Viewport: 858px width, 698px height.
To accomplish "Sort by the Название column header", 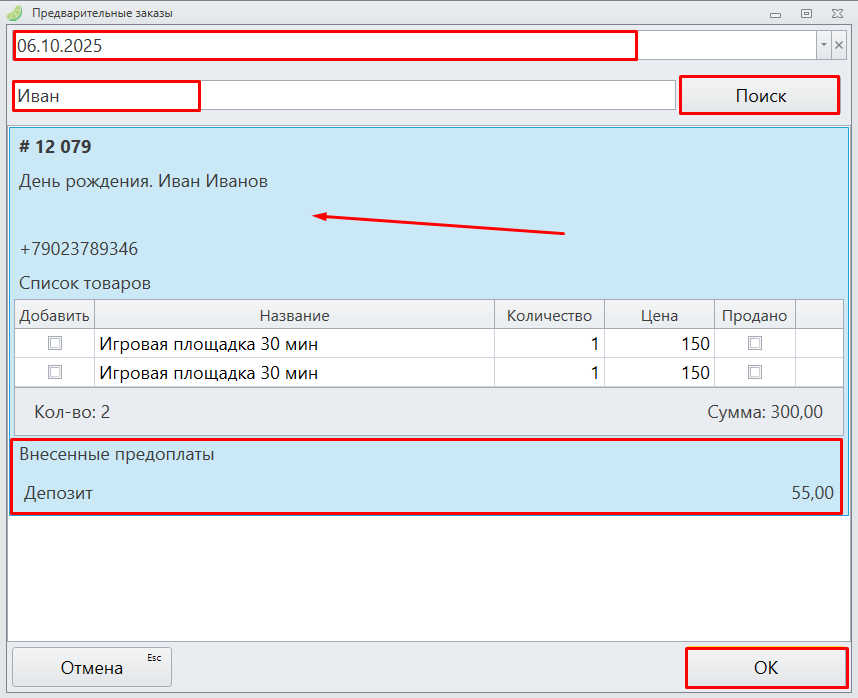I will [294, 315].
